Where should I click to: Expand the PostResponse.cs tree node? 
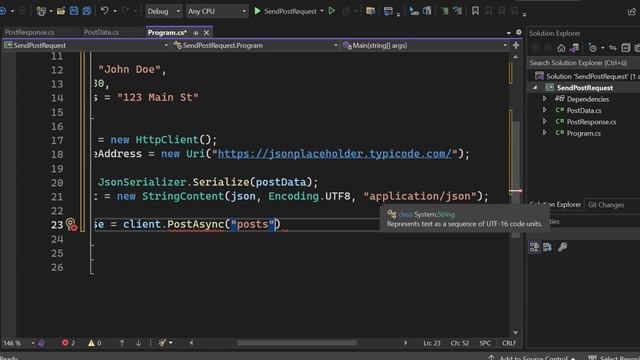pos(544,122)
